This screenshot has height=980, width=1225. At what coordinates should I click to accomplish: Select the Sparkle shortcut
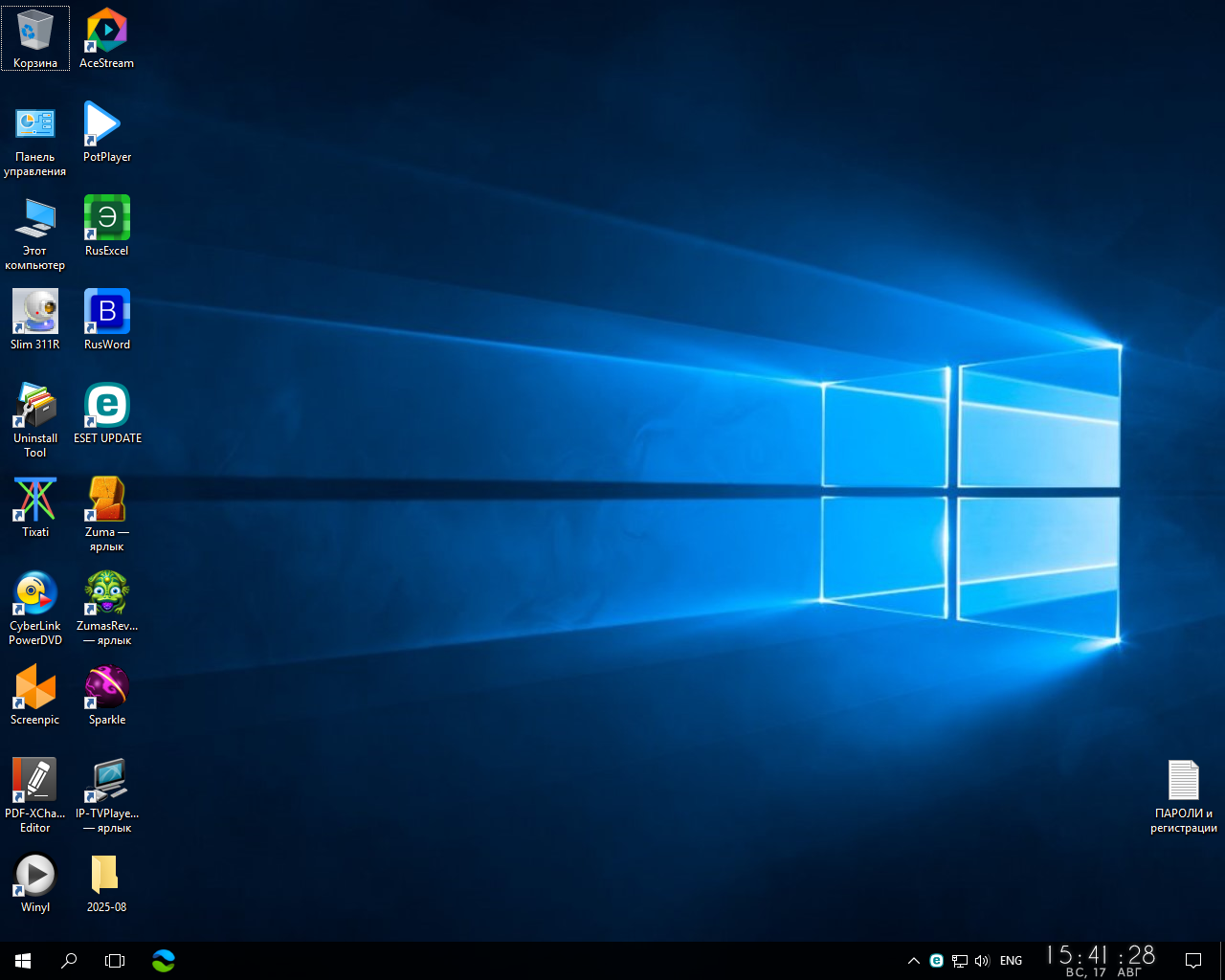click(107, 695)
